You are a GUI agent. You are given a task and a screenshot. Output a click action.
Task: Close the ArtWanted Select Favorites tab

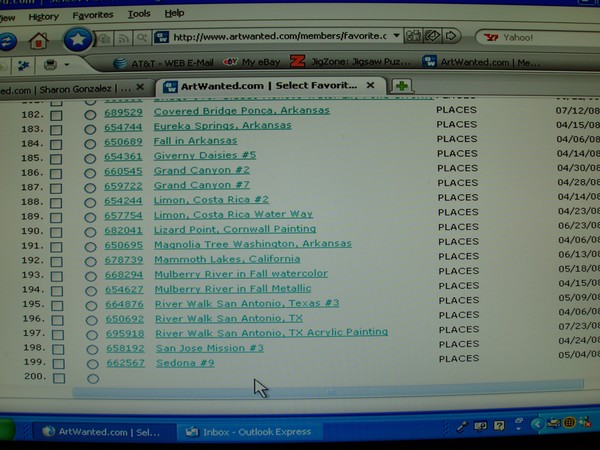pos(370,85)
